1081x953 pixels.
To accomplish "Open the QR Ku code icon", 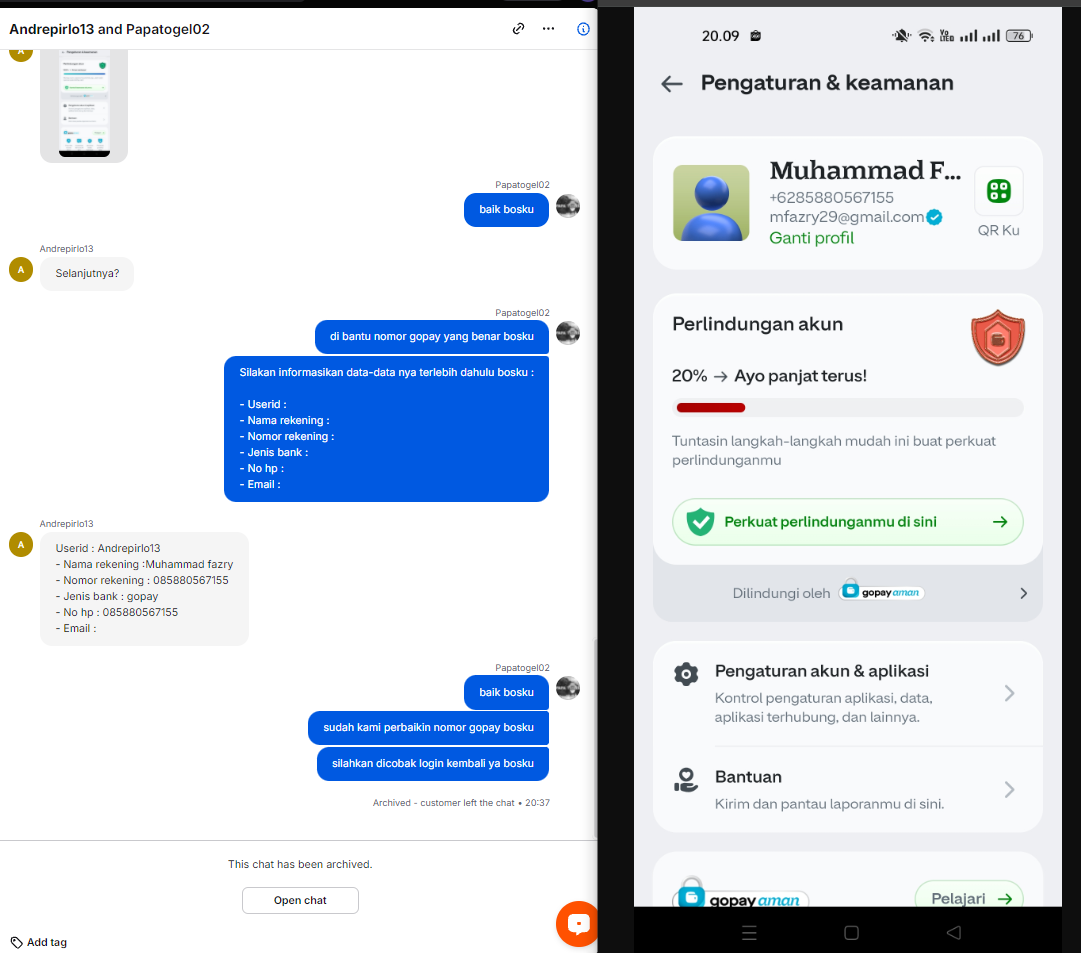I will [998, 191].
